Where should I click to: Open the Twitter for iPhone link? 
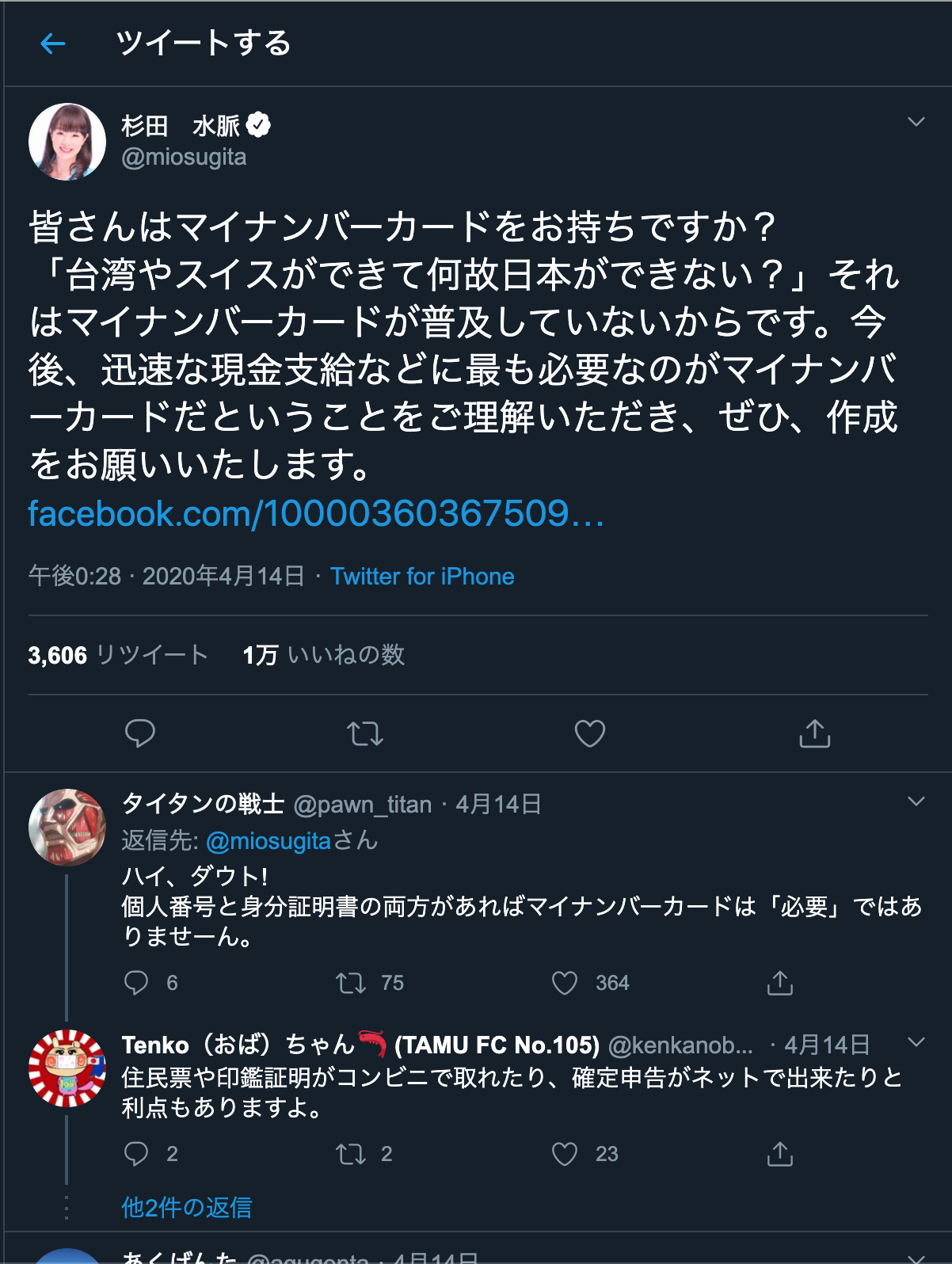(x=422, y=577)
